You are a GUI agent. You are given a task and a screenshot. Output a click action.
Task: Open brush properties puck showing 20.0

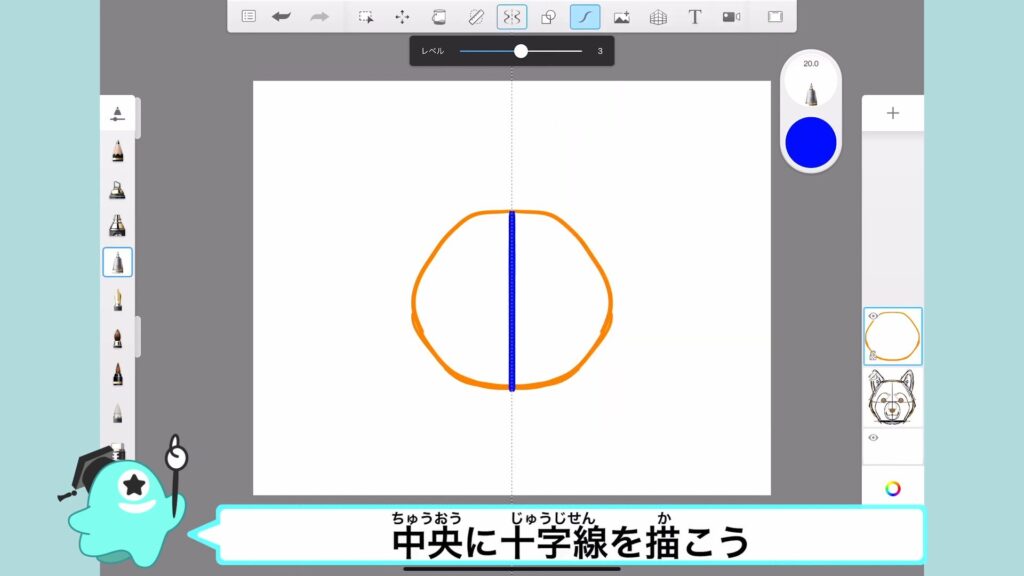(x=811, y=85)
